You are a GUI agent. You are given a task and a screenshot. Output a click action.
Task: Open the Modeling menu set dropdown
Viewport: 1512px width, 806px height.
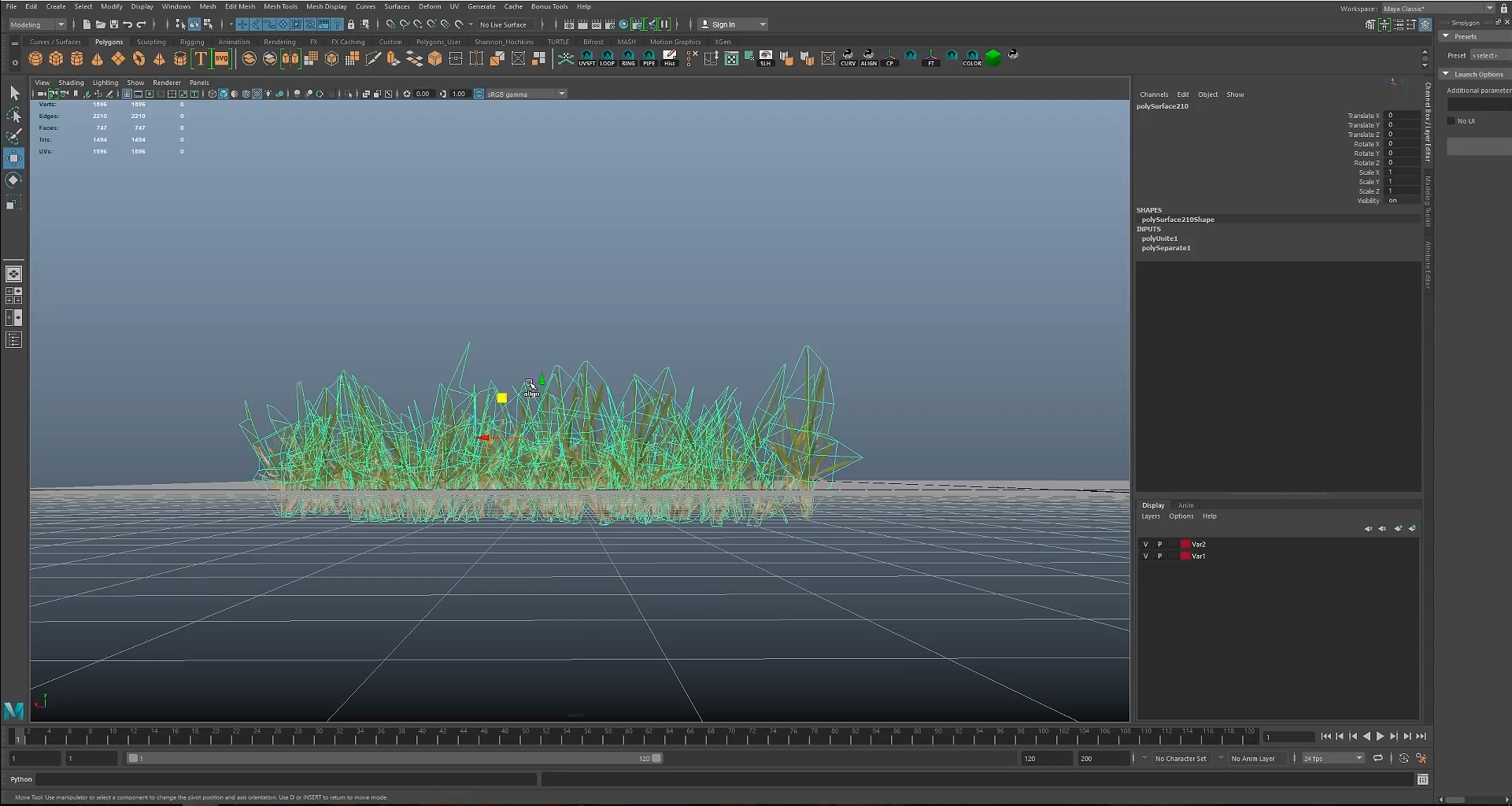37,24
